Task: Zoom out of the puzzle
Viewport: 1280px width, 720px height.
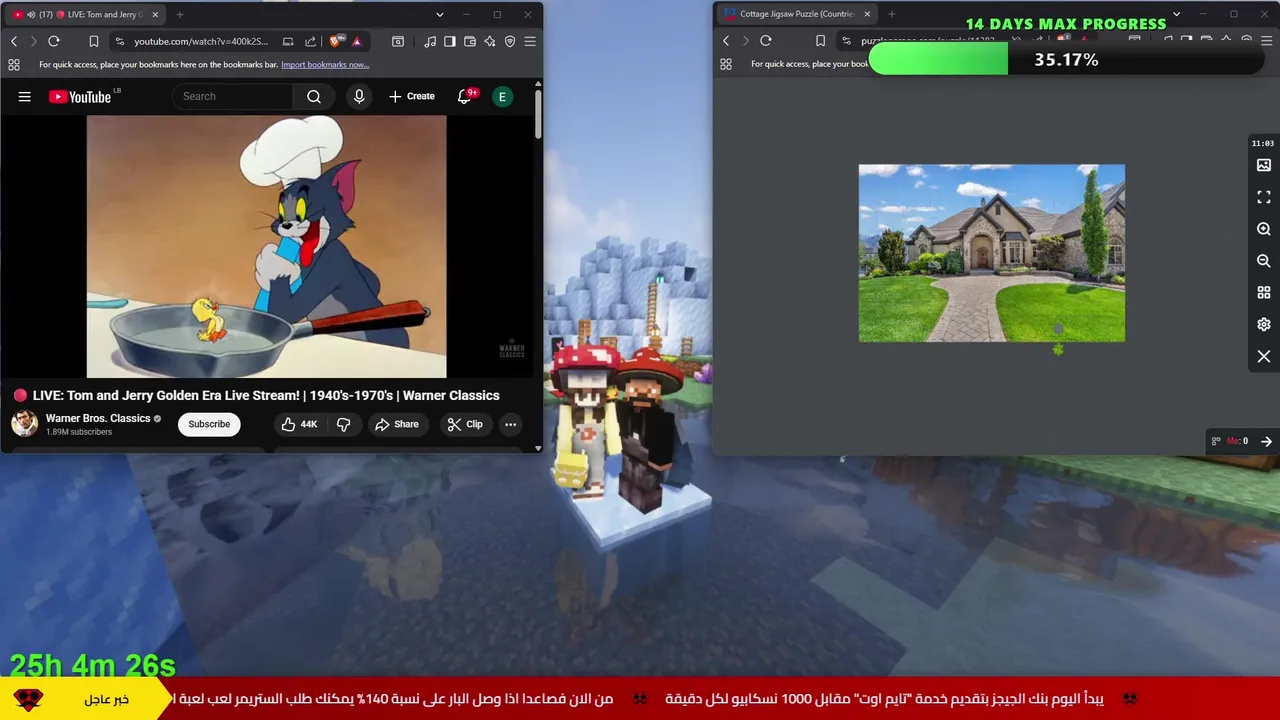Action: click(1264, 261)
